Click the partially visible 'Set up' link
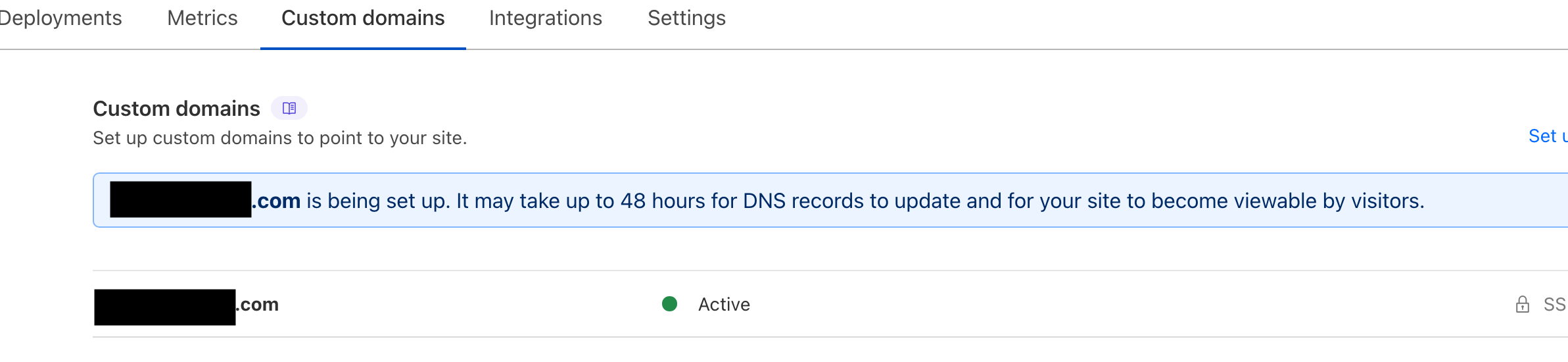Viewport: 1568px width, 362px height. coord(1548,136)
